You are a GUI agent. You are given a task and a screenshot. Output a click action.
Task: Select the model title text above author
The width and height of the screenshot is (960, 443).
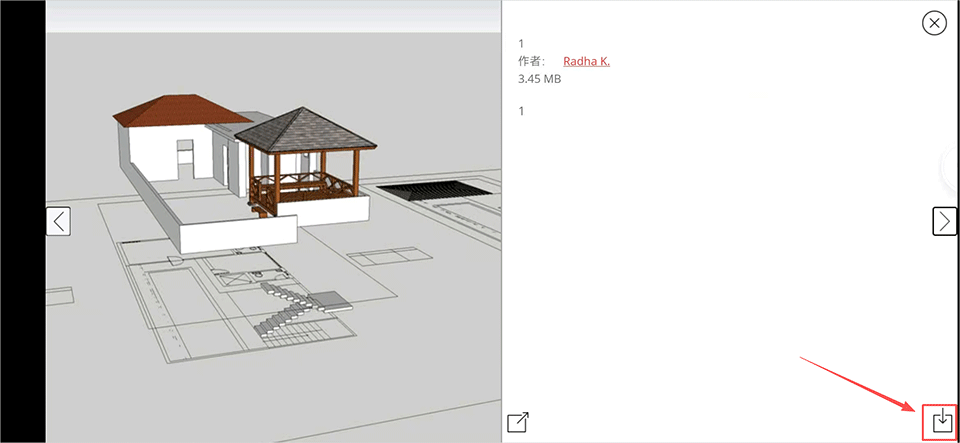(x=521, y=43)
